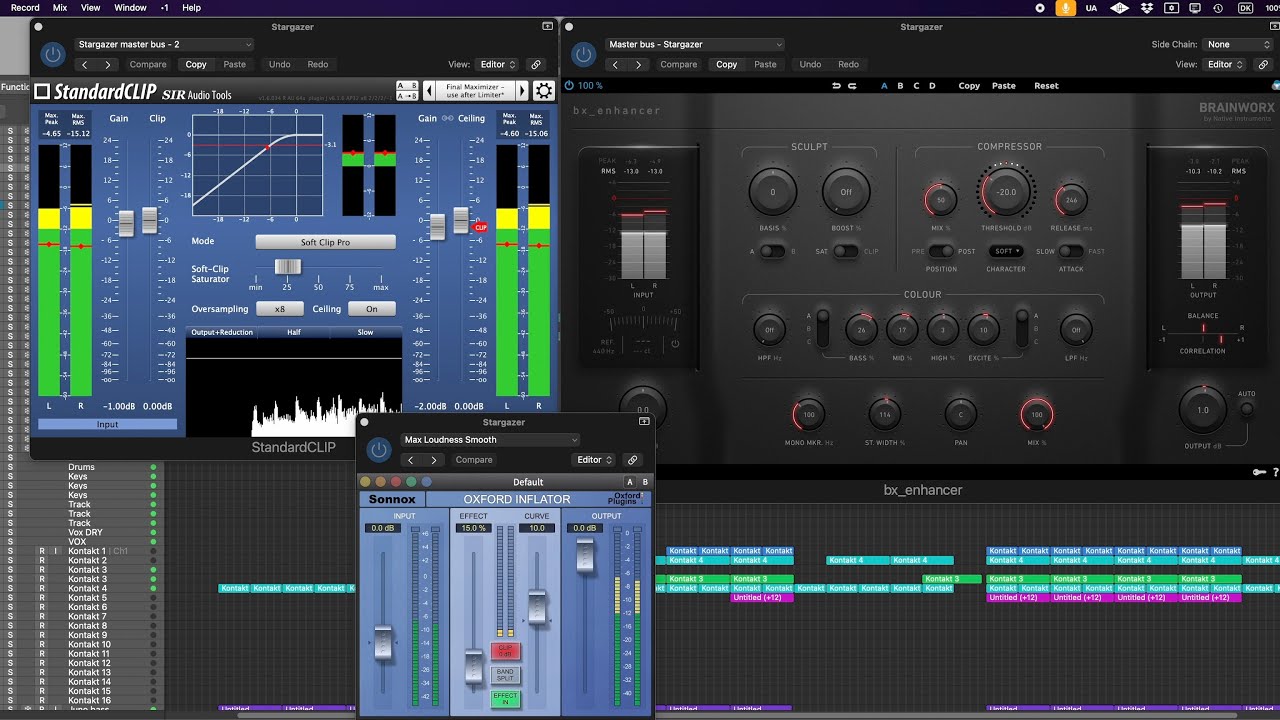Previous preset arrow in bx_enhancer header

pos(615,65)
